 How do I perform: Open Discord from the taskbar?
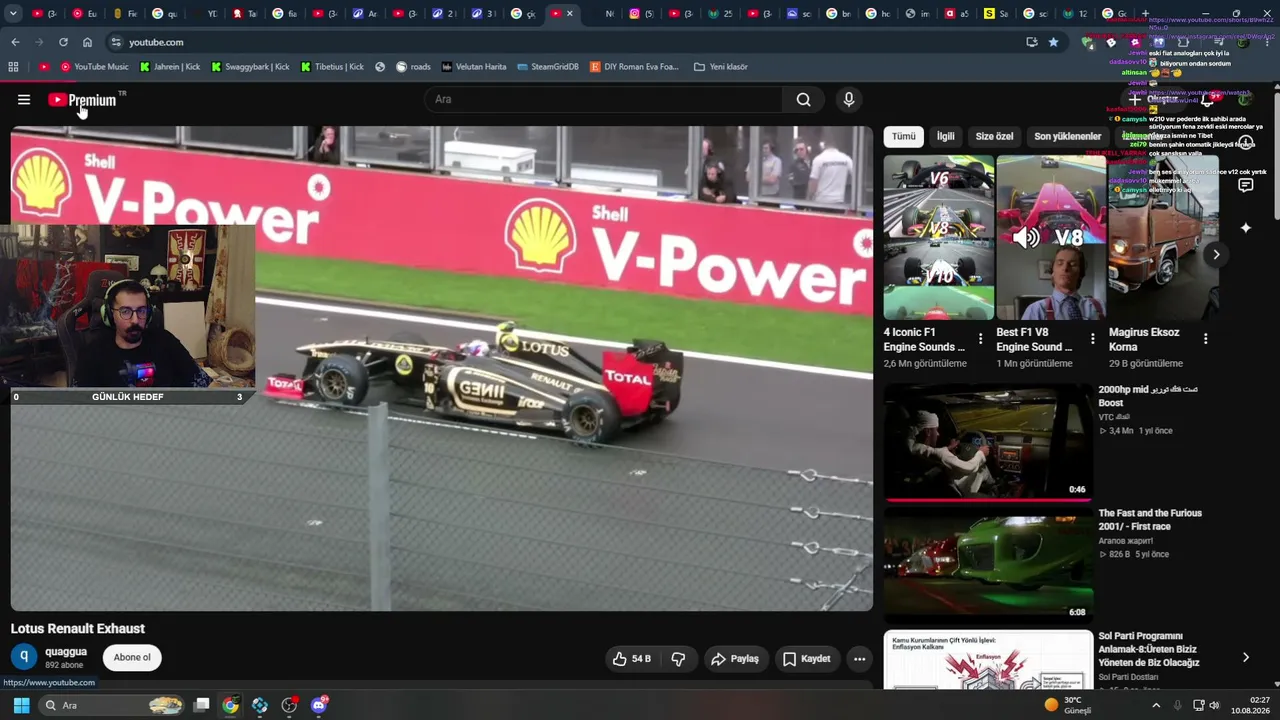[x=319, y=705]
